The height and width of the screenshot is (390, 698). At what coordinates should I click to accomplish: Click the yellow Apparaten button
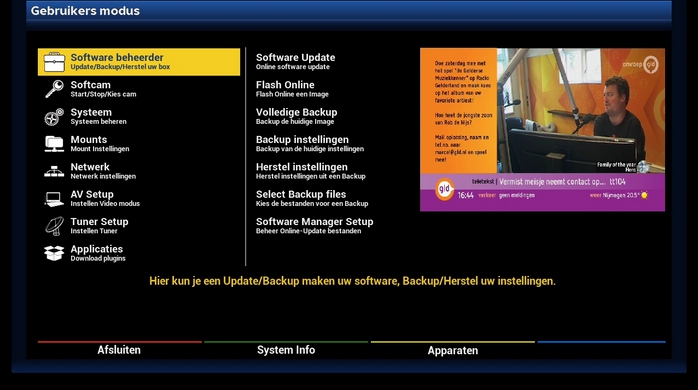pyautogui.click(x=453, y=349)
